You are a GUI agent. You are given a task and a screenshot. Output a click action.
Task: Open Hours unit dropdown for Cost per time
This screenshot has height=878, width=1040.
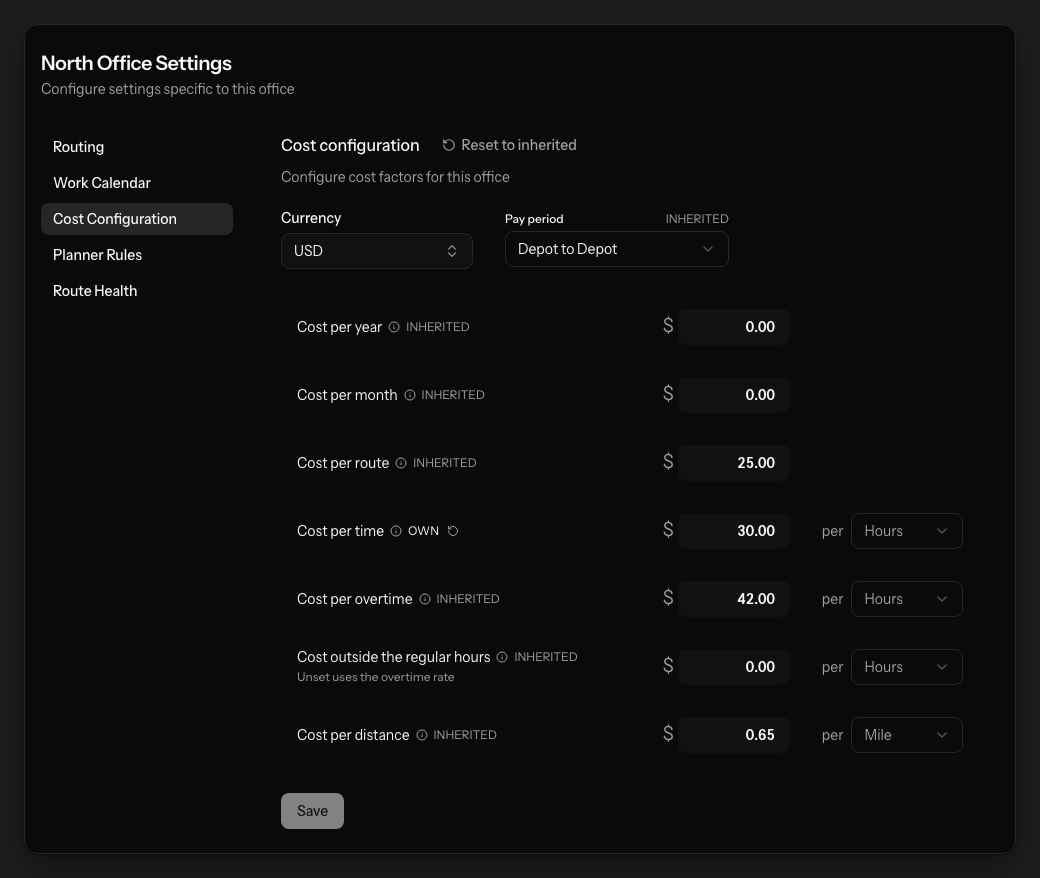point(907,531)
